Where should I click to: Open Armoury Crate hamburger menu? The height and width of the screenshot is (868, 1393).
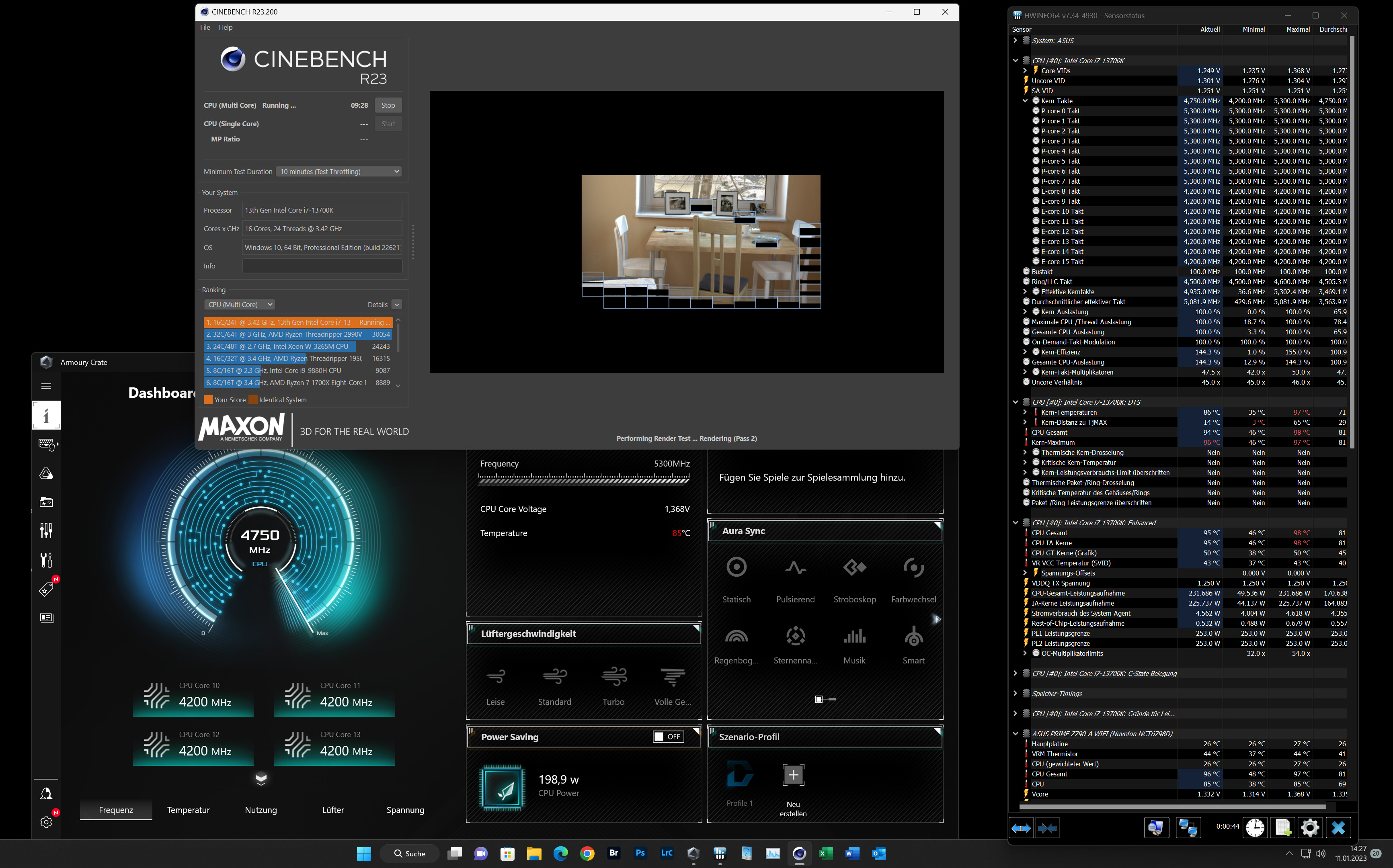click(47, 386)
